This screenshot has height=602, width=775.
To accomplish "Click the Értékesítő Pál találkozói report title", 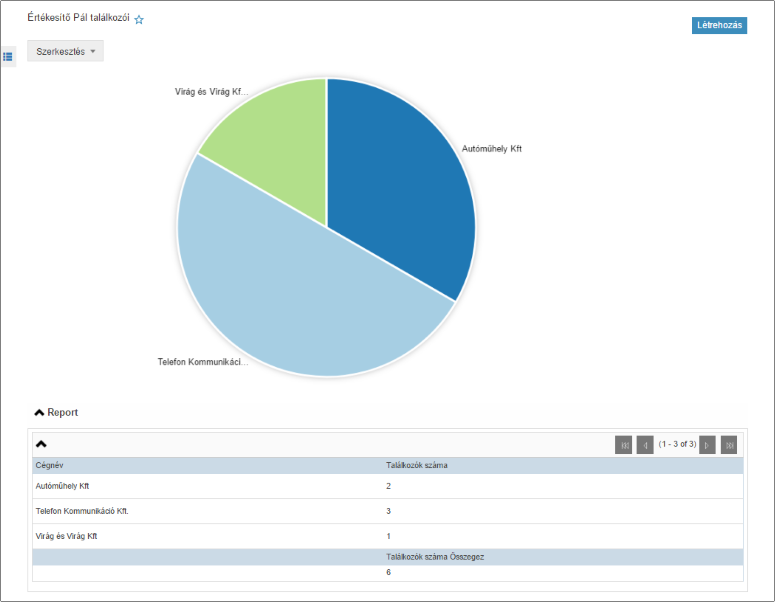I will (78, 18).
